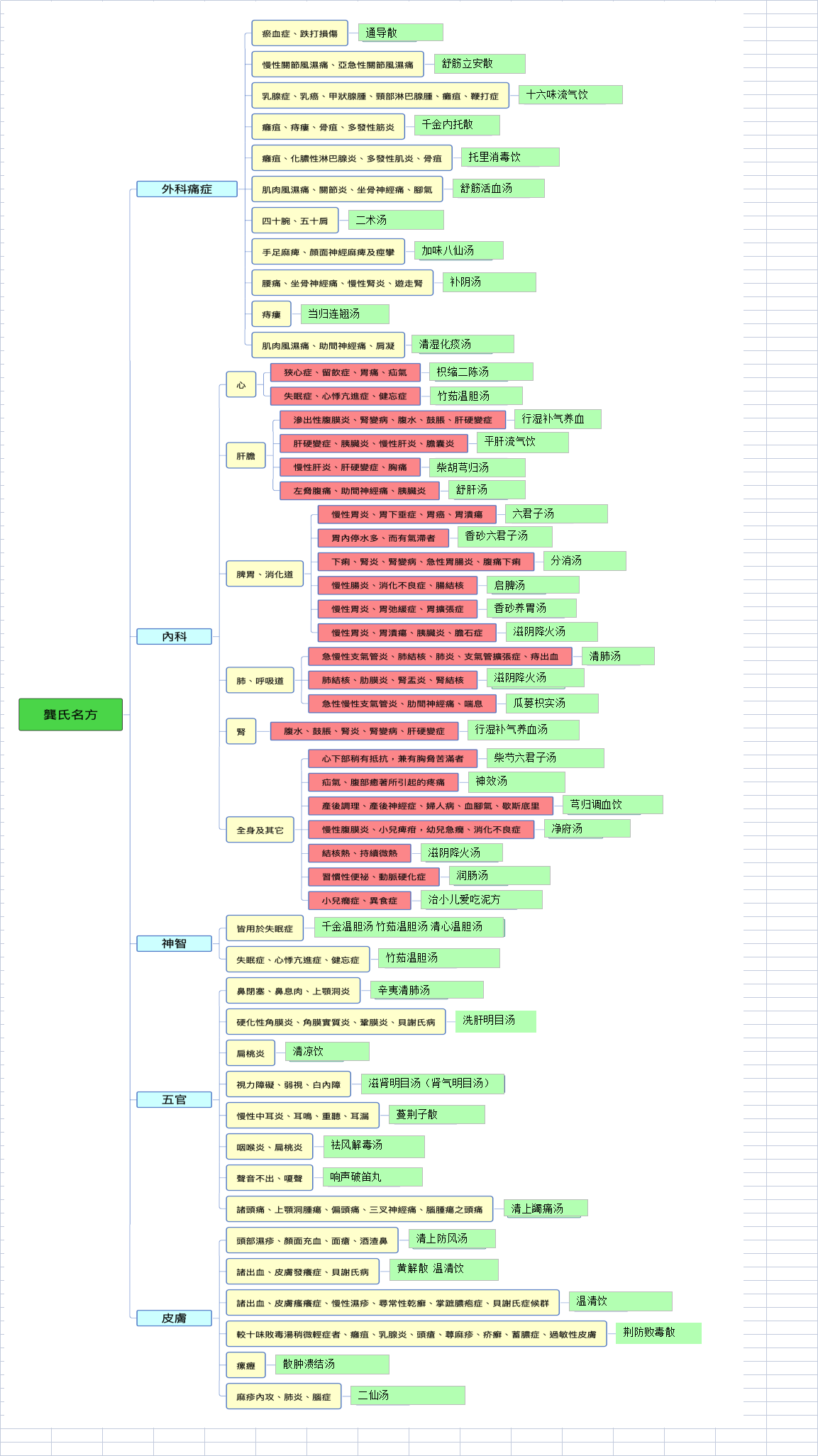Select the 聲音不出、嗄聲 node
This screenshot has height=1456, width=818.
pos(270,1178)
